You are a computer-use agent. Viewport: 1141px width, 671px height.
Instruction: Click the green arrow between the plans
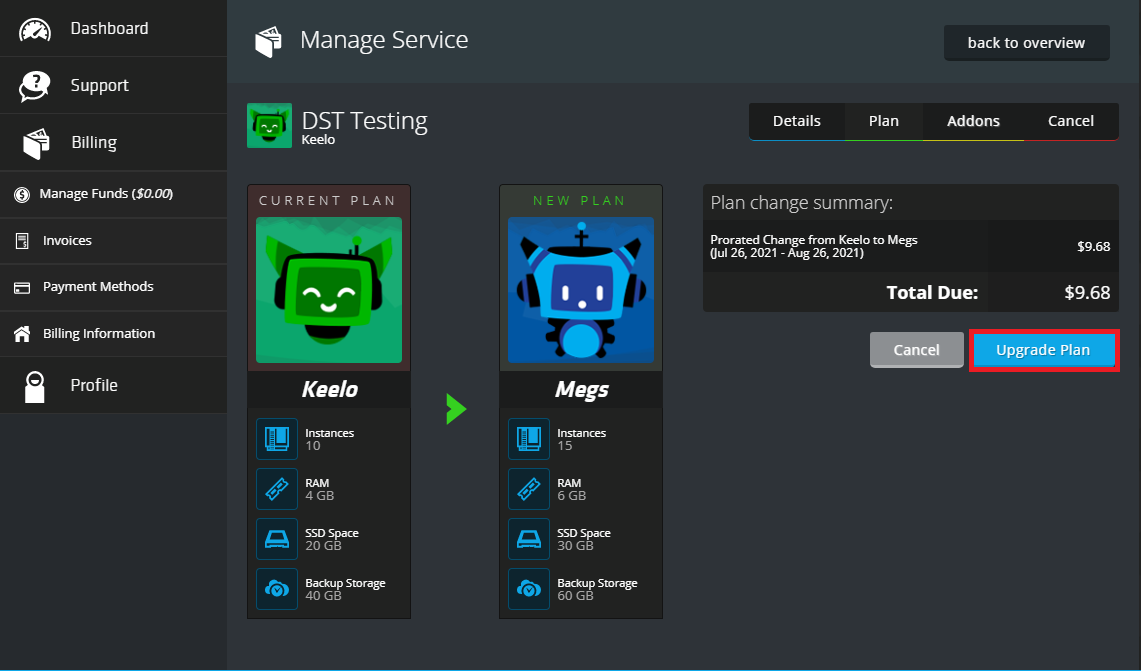[456, 409]
